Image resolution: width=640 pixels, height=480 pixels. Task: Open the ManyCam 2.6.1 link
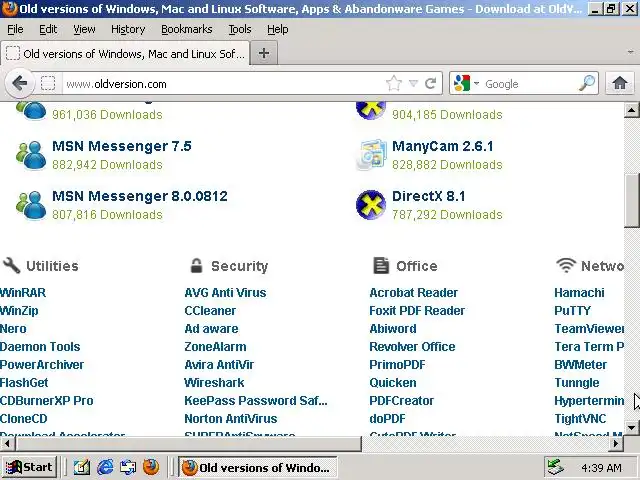coord(442,146)
